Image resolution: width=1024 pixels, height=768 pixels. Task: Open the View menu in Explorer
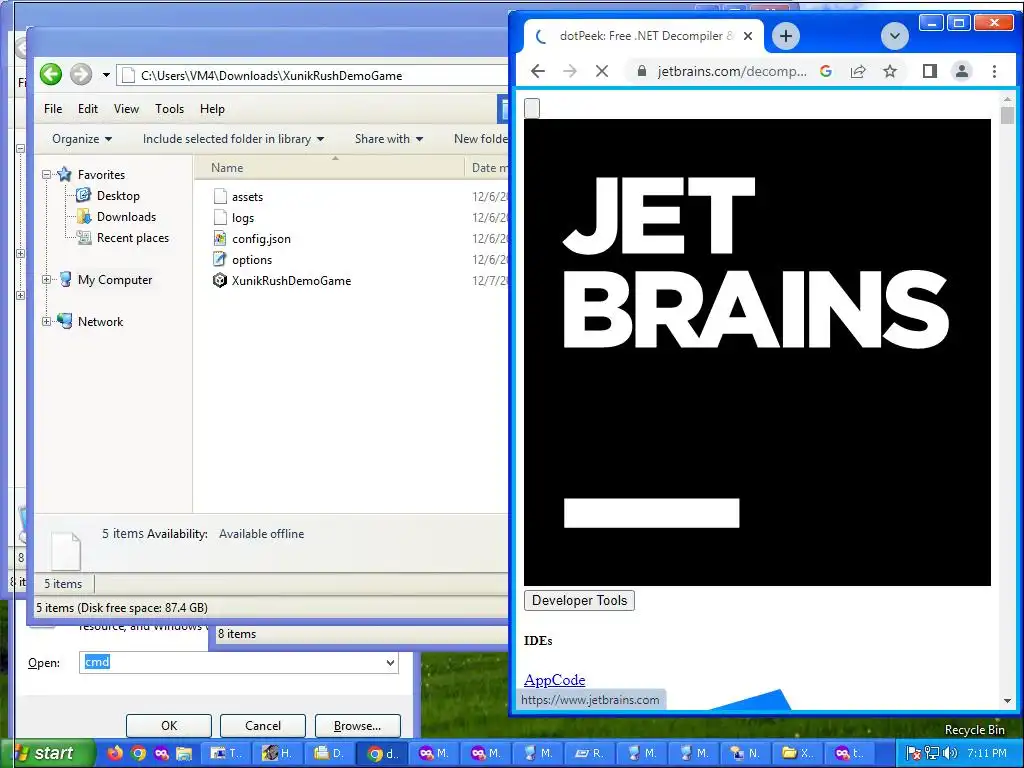click(126, 109)
